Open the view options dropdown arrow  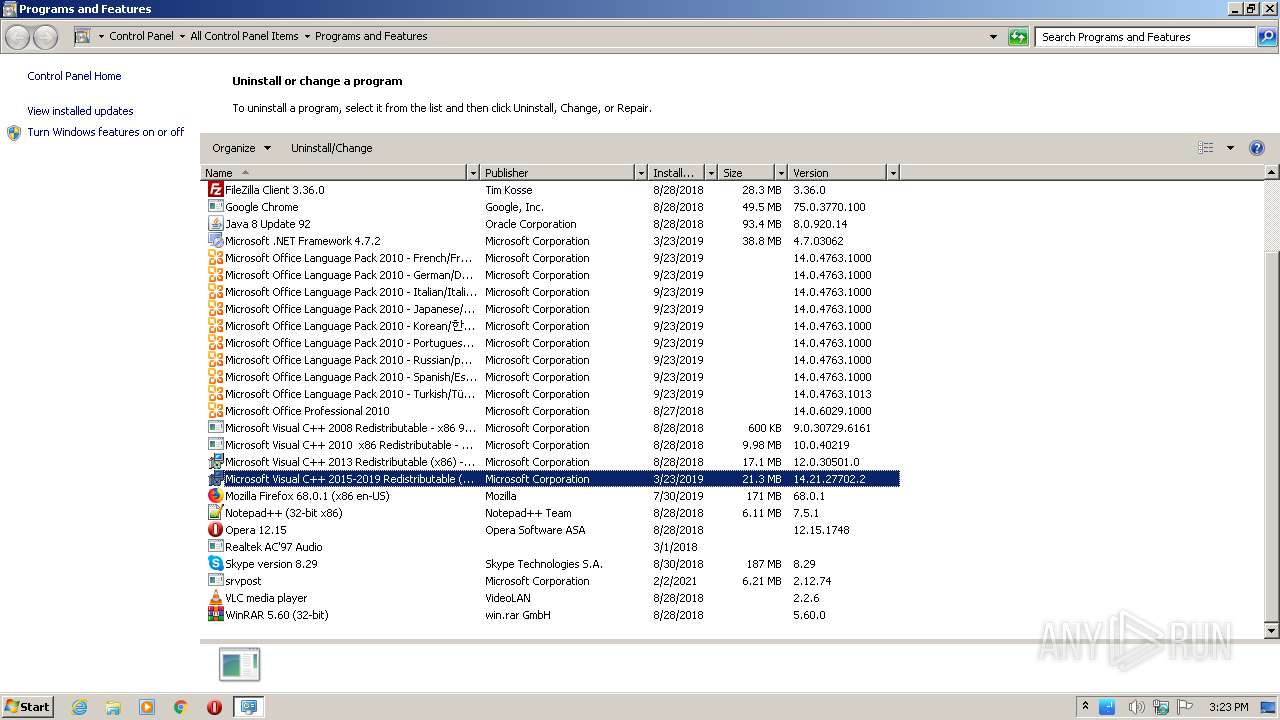tap(1230, 148)
